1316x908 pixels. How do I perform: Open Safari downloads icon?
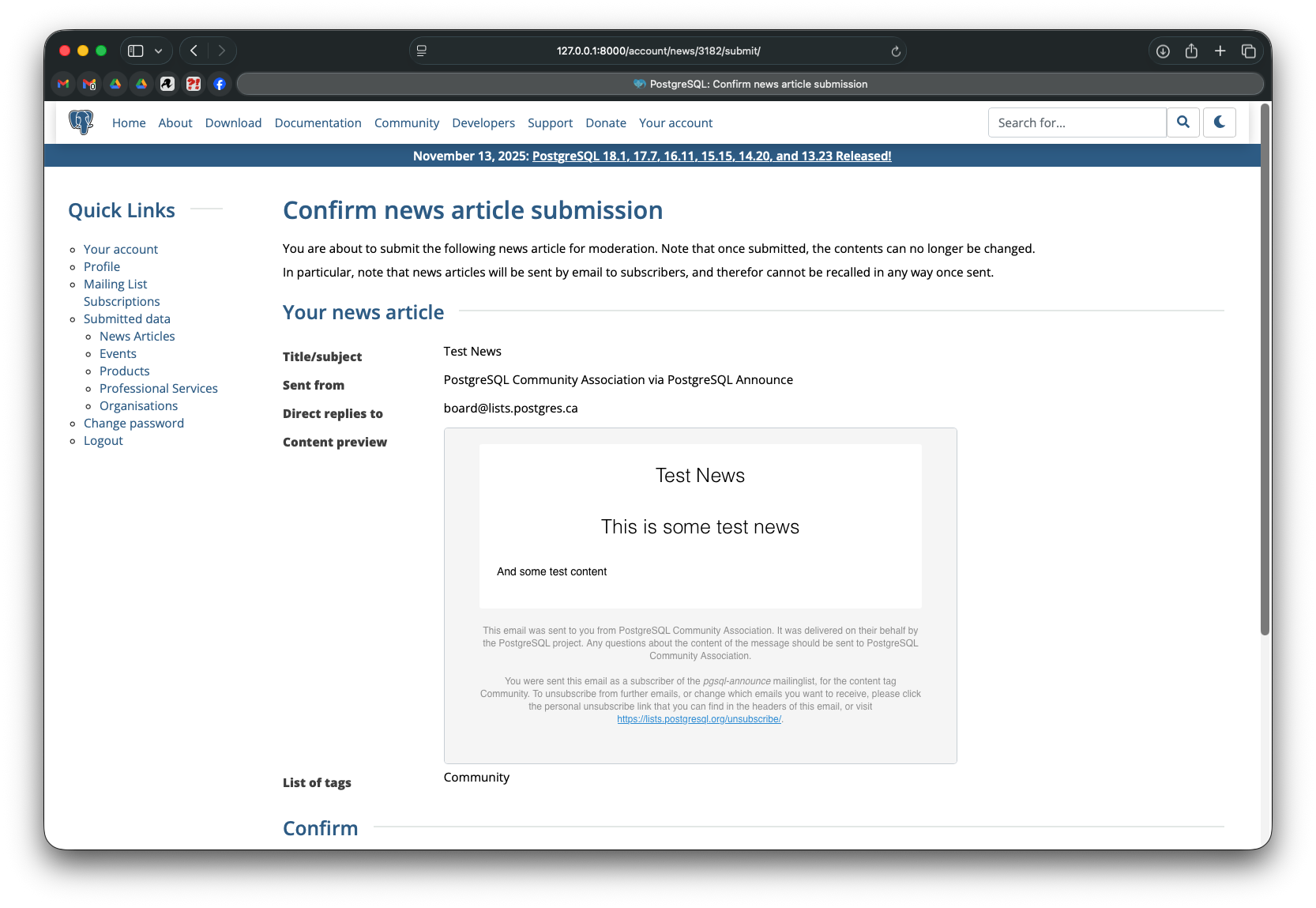pyautogui.click(x=1163, y=51)
